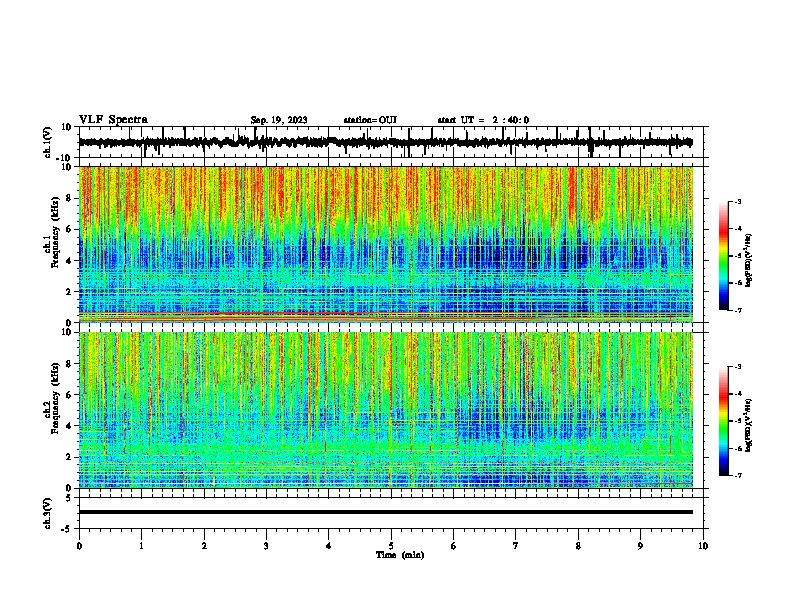This screenshot has height=612, width=792.
Task: Click time axis tick label "7"
Action: [516, 546]
